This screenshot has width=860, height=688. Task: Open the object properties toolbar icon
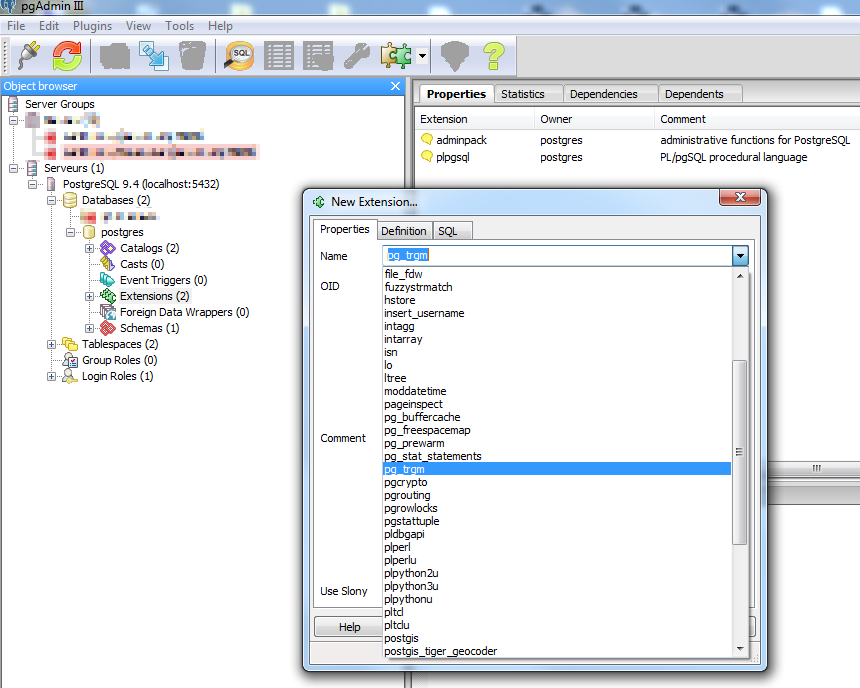coord(114,56)
